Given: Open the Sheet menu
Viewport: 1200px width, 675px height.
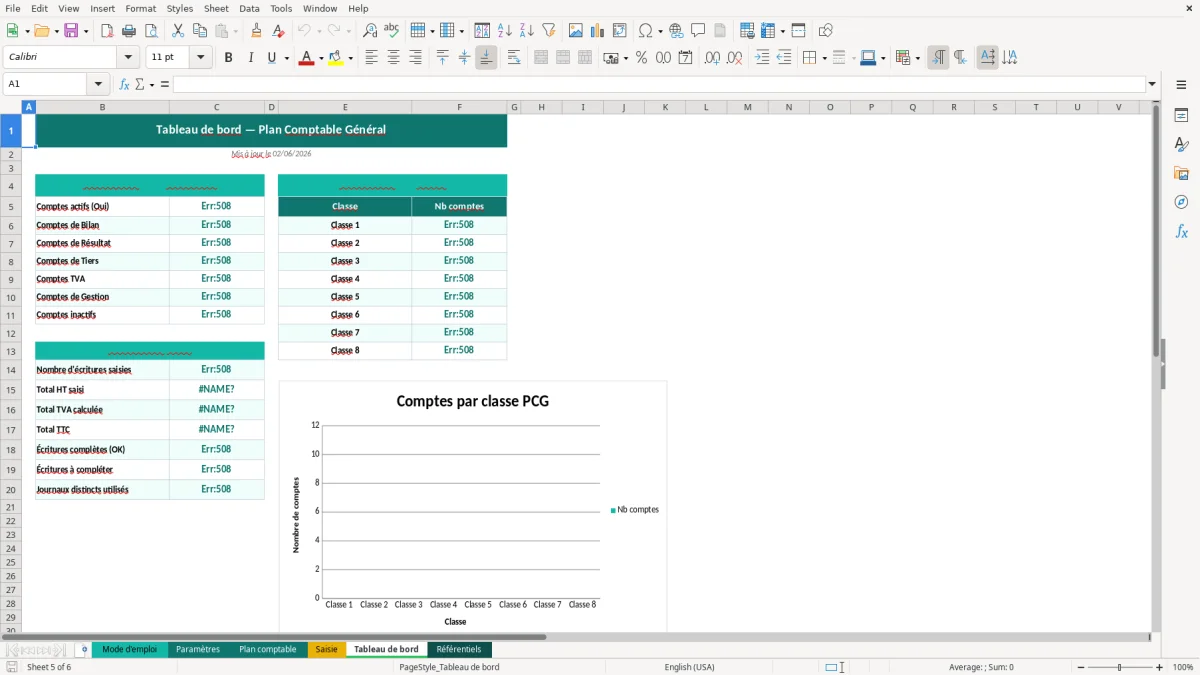Looking at the screenshot, I should point(216,8).
